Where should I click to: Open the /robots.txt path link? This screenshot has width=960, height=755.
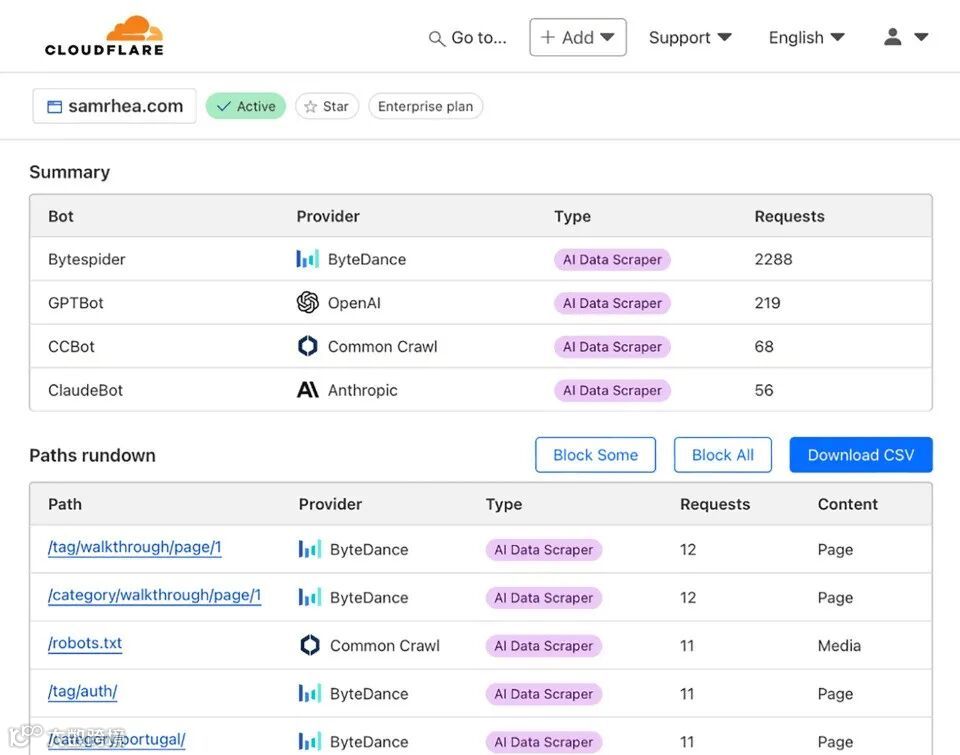[85, 643]
